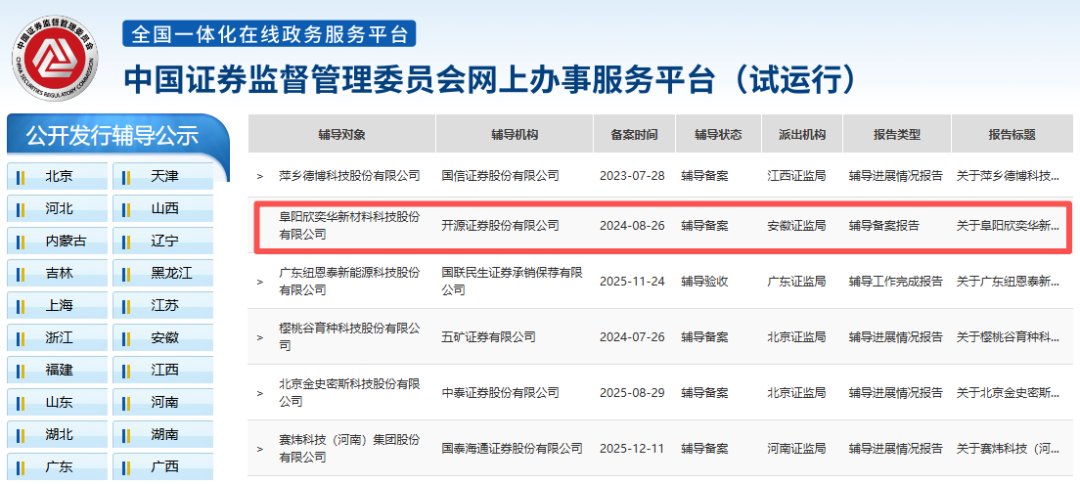Open the 关于萍乡德博科技 report link
This screenshot has width=1080, height=484.
[x=1007, y=176]
